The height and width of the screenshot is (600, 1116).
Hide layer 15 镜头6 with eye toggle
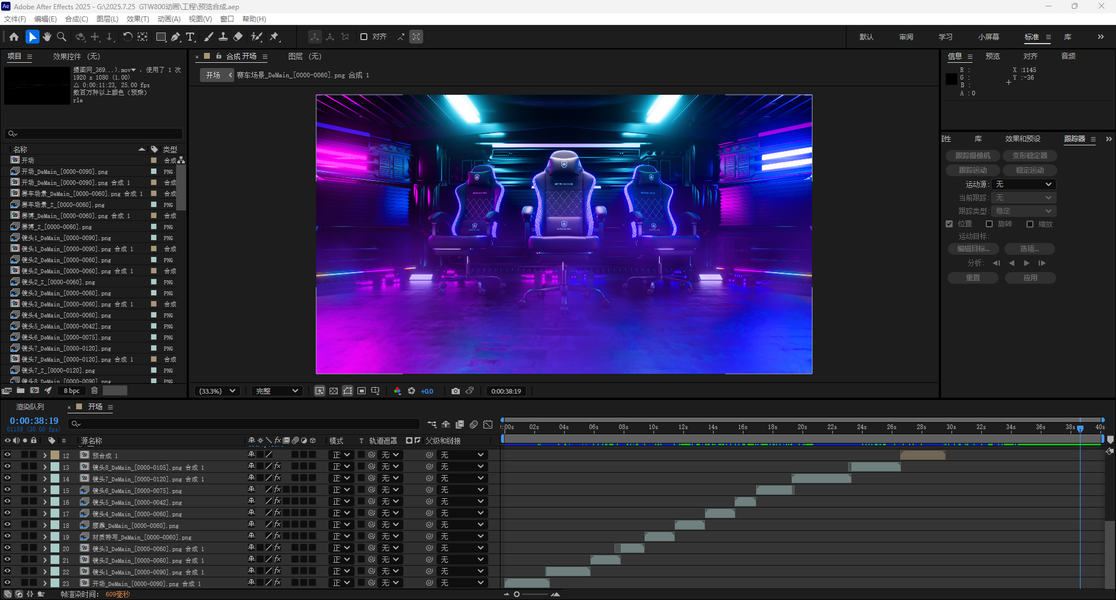[8, 490]
